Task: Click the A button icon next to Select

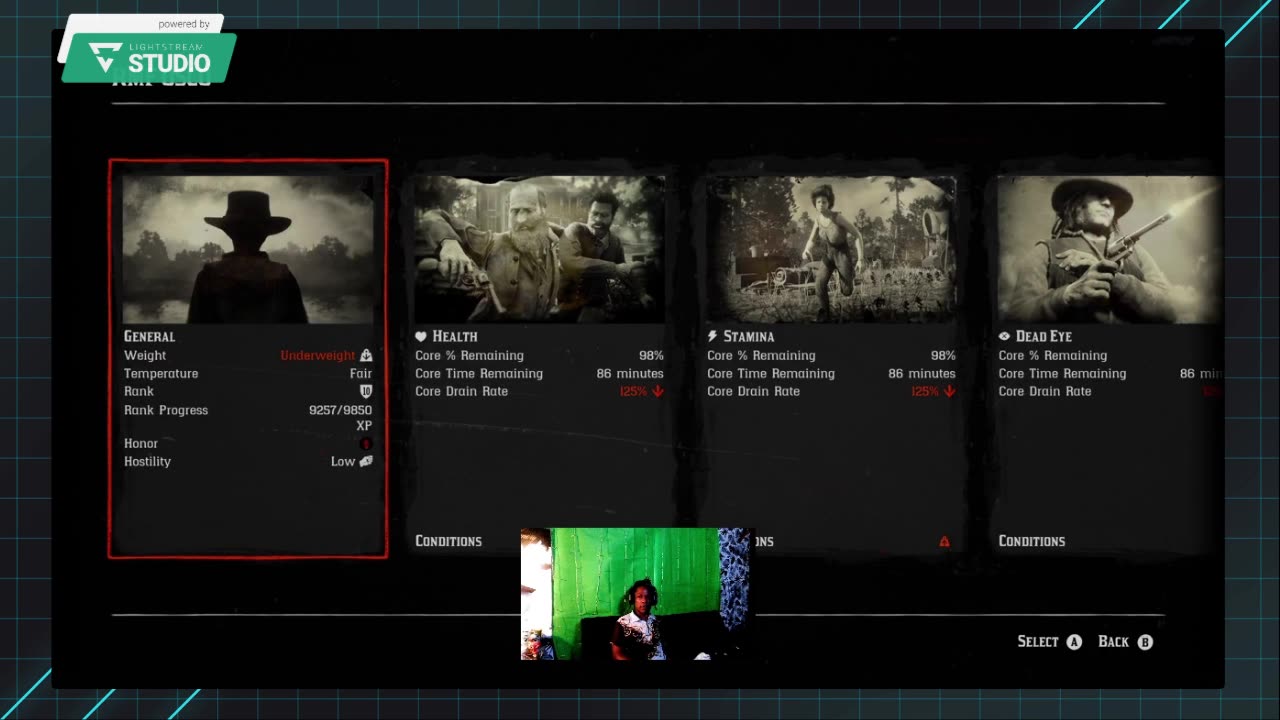Action: 1074,642
